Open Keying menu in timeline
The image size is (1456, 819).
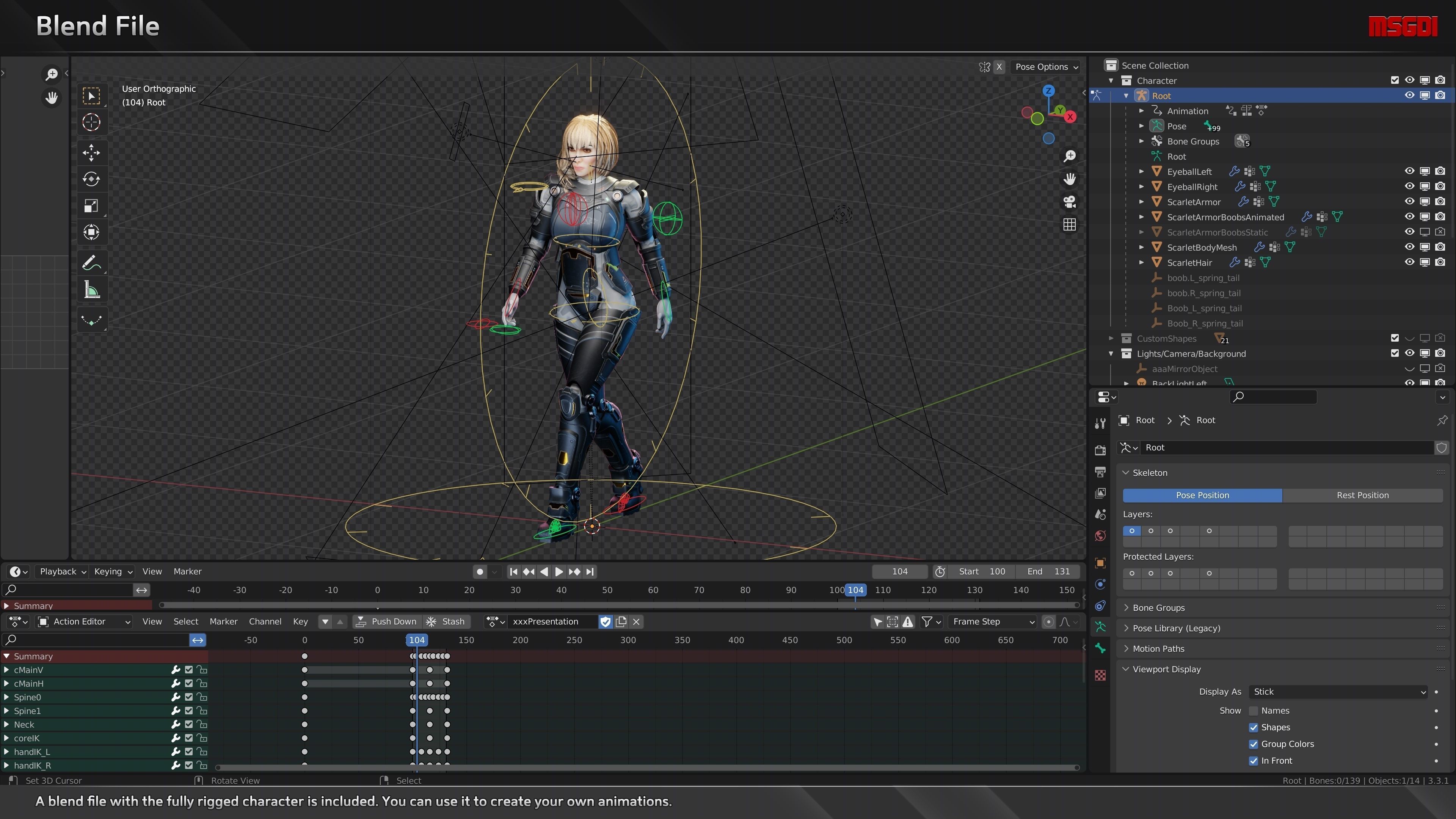click(x=113, y=571)
